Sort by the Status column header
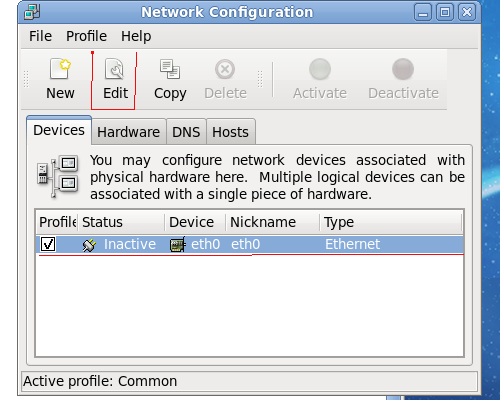The image size is (500, 400). click(122, 222)
